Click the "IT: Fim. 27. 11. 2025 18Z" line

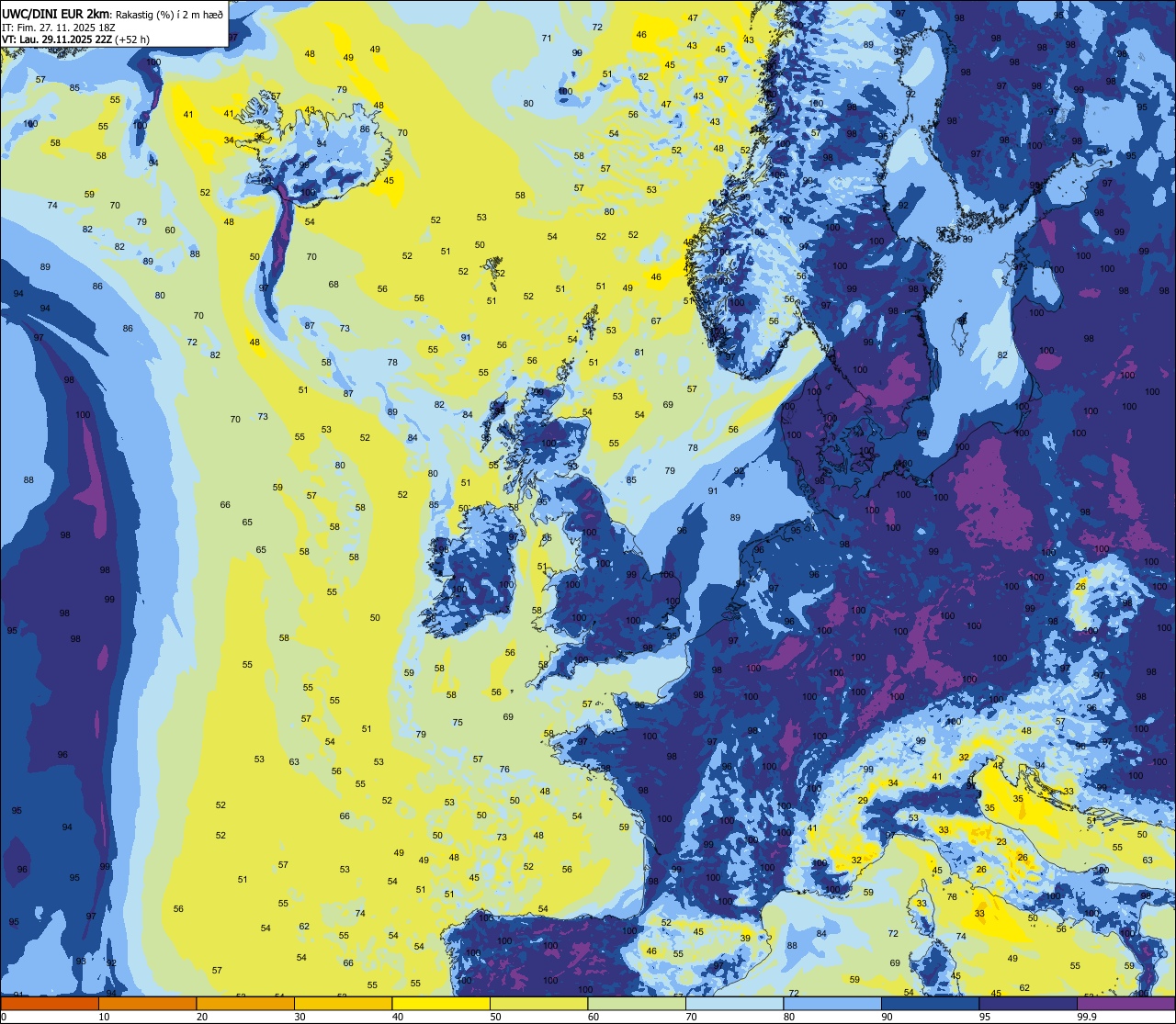(57, 27)
